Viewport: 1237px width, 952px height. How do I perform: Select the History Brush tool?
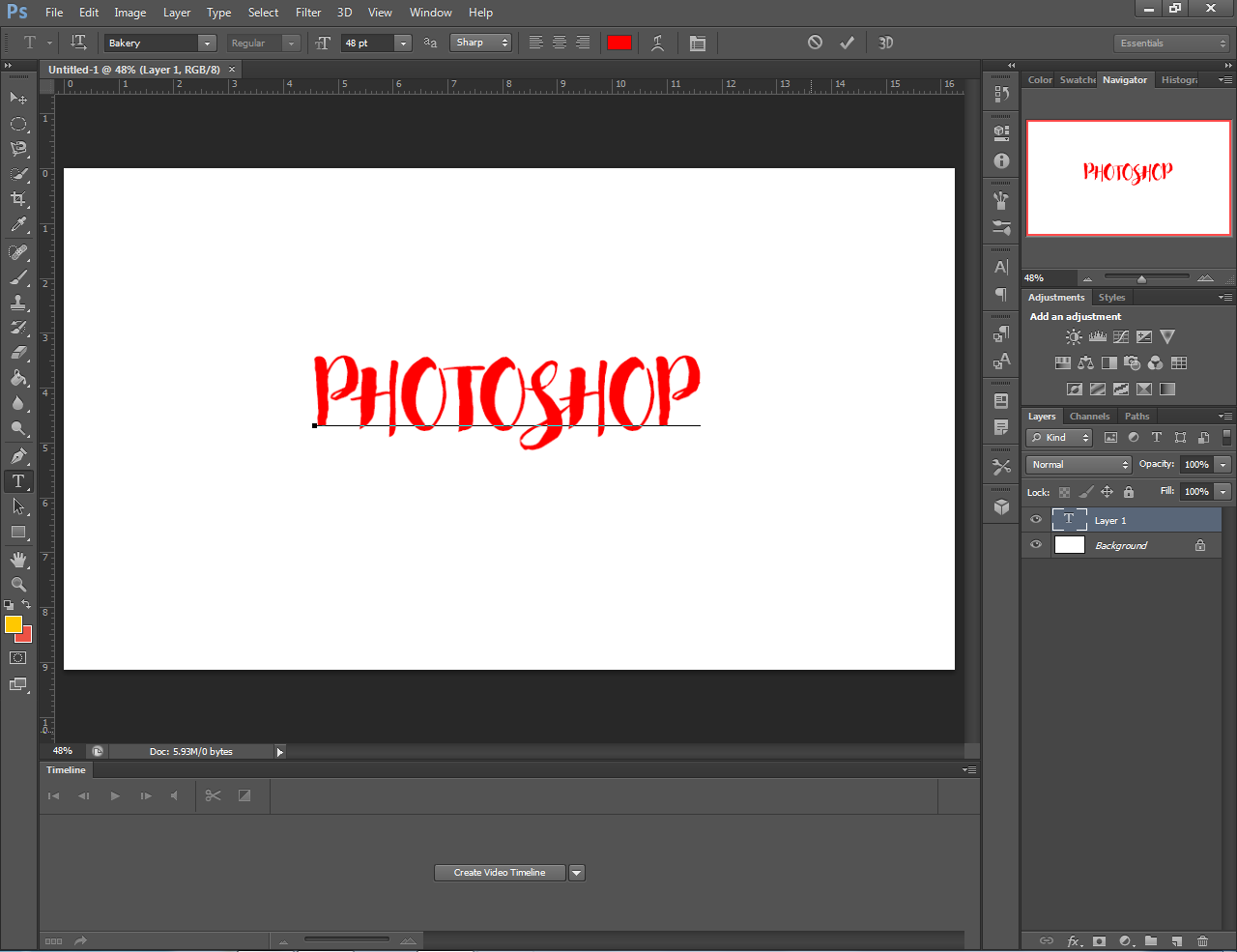click(x=18, y=328)
